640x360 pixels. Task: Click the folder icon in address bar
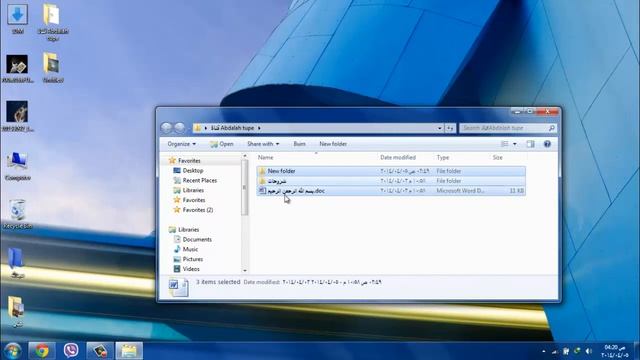[198, 128]
